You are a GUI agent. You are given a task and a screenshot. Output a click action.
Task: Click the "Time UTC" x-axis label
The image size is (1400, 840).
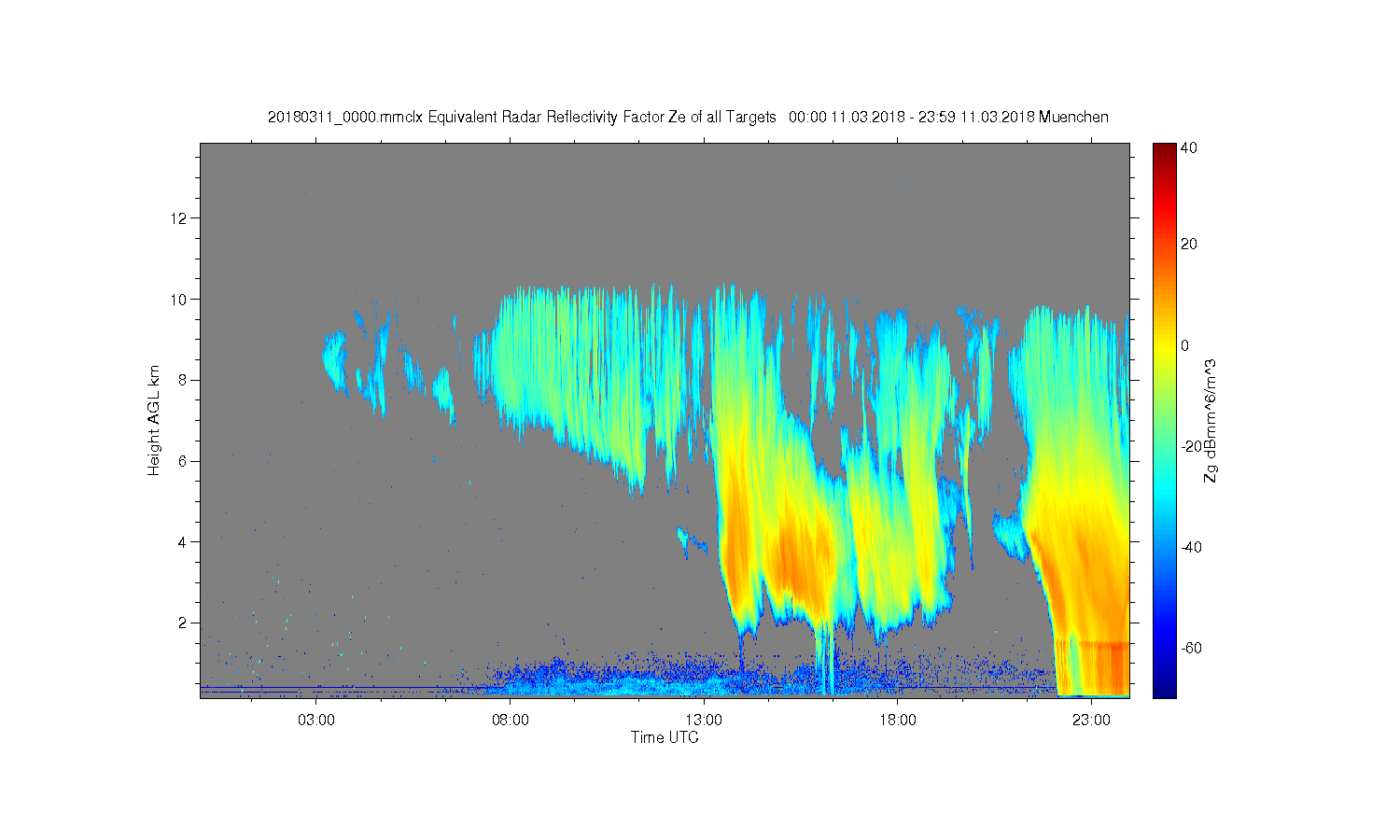tap(665, 737)
